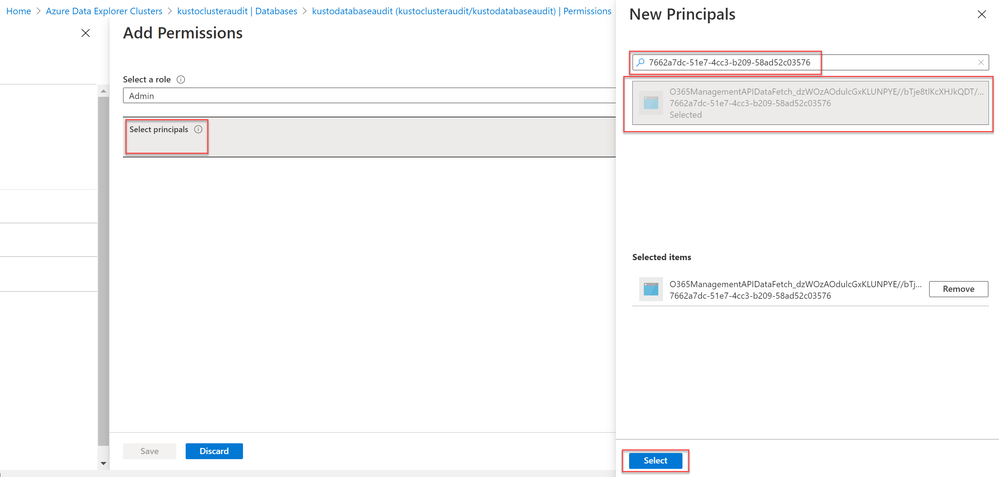
Task: Open the Select principals section
Action: click(x=370, y=137)
